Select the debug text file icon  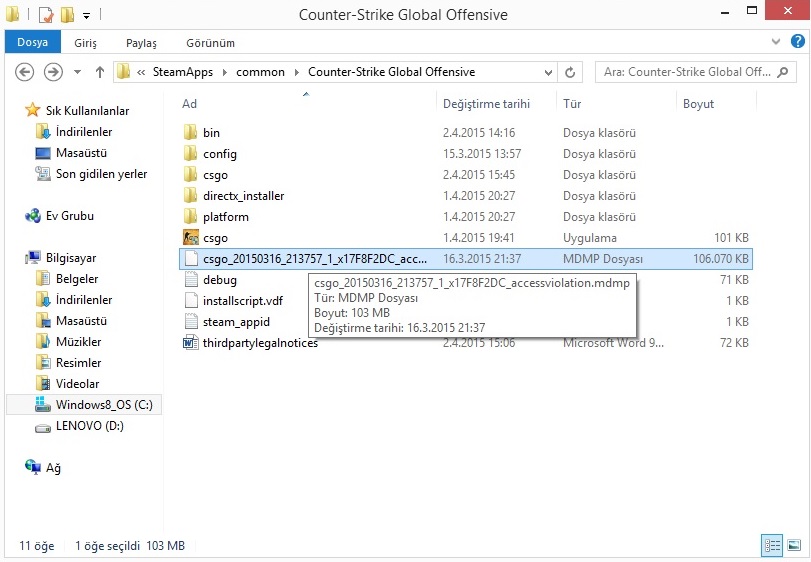191,280
